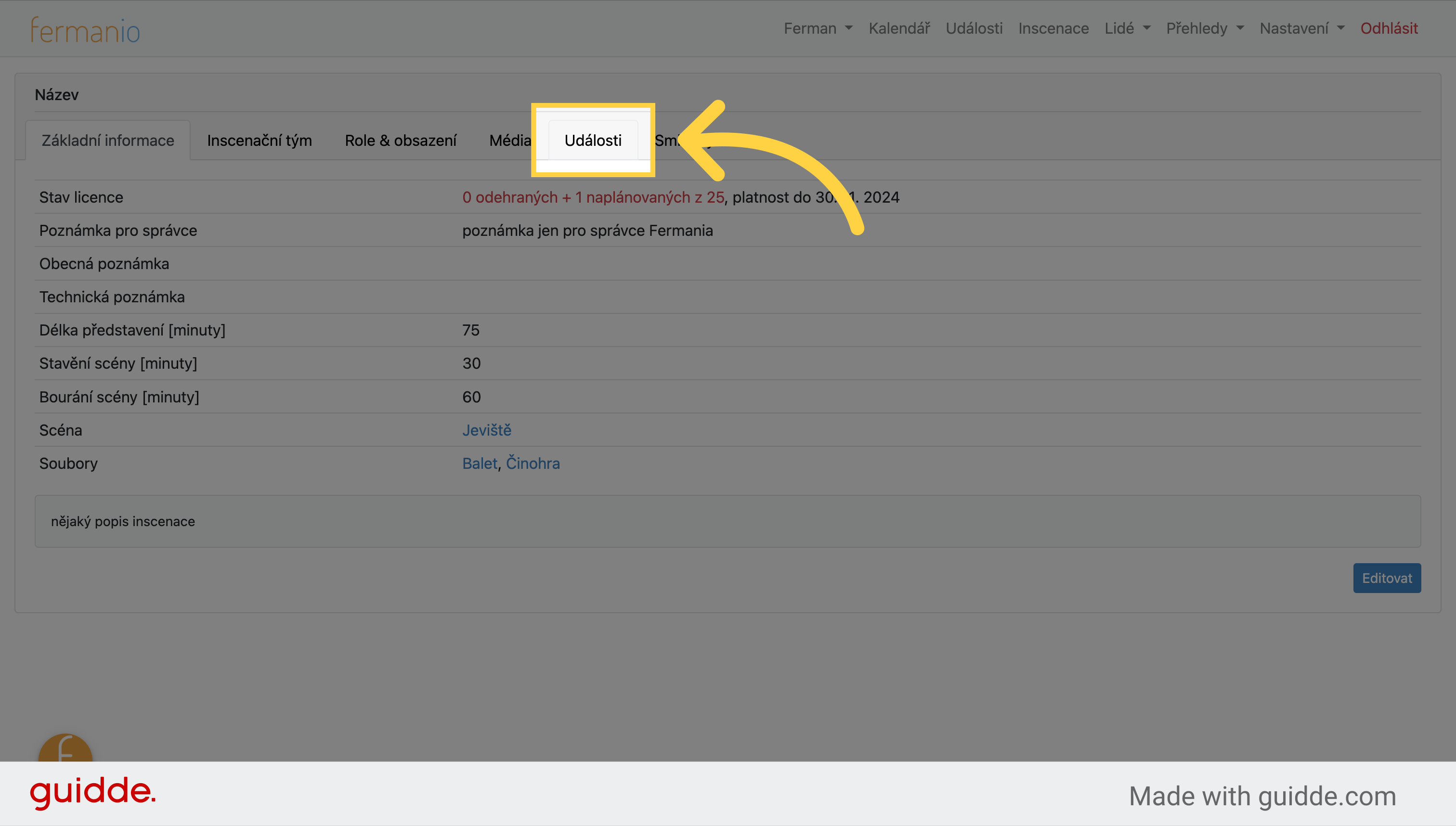Click the 'nějaký popis inscenace' description box
The width and height of the screenshot is (1456, 826).
click(728, 521)
